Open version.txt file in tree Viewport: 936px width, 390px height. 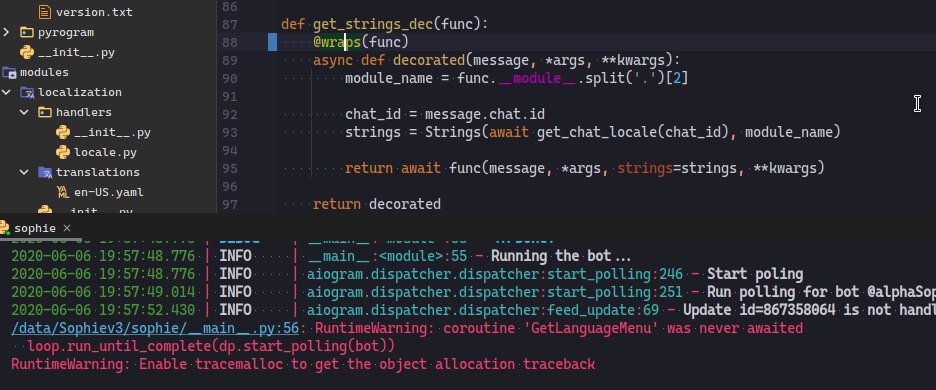pyautogui.click(x=94, y=12)
